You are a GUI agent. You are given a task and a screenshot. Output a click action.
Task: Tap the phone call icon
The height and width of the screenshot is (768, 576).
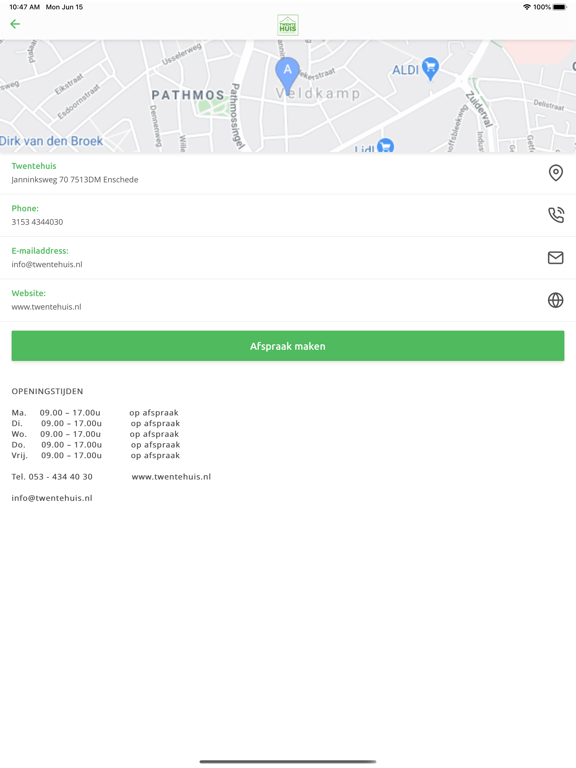pos(555,215)
